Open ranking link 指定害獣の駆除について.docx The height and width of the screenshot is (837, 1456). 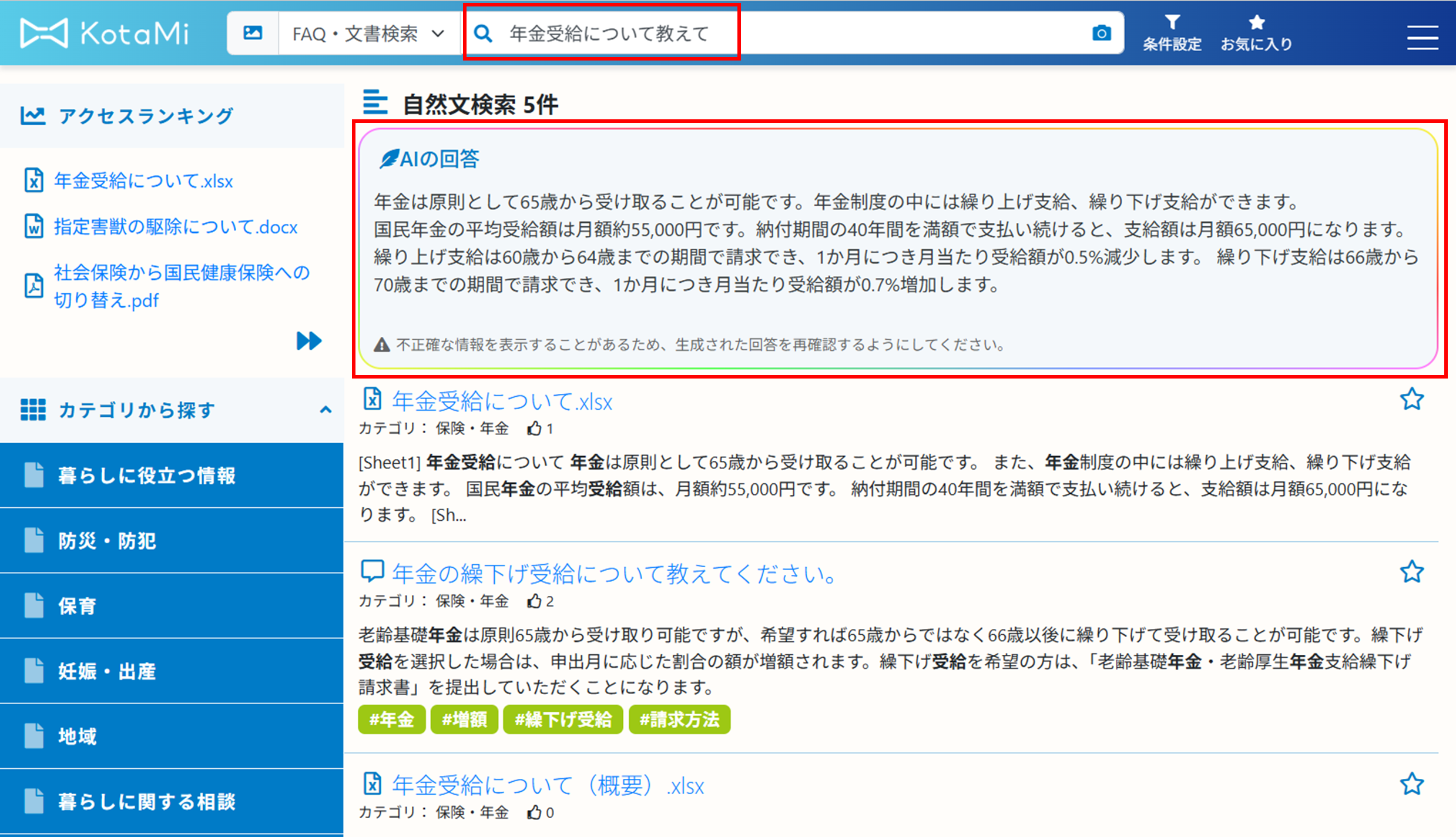176,227
